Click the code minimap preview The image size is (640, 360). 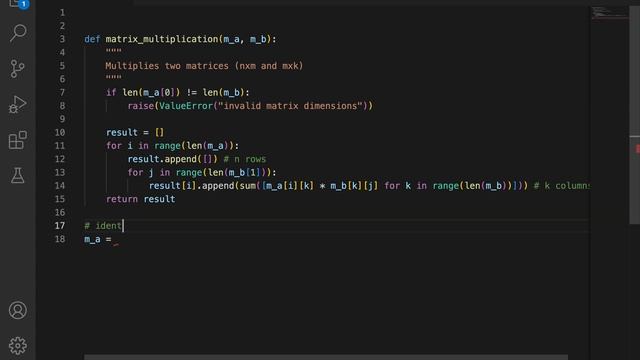[x=609, y=13]
